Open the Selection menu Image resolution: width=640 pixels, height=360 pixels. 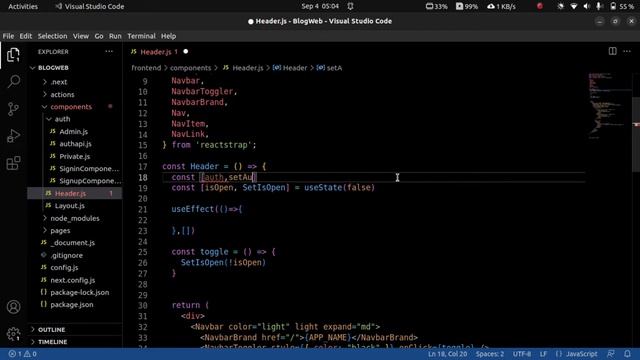52,36
